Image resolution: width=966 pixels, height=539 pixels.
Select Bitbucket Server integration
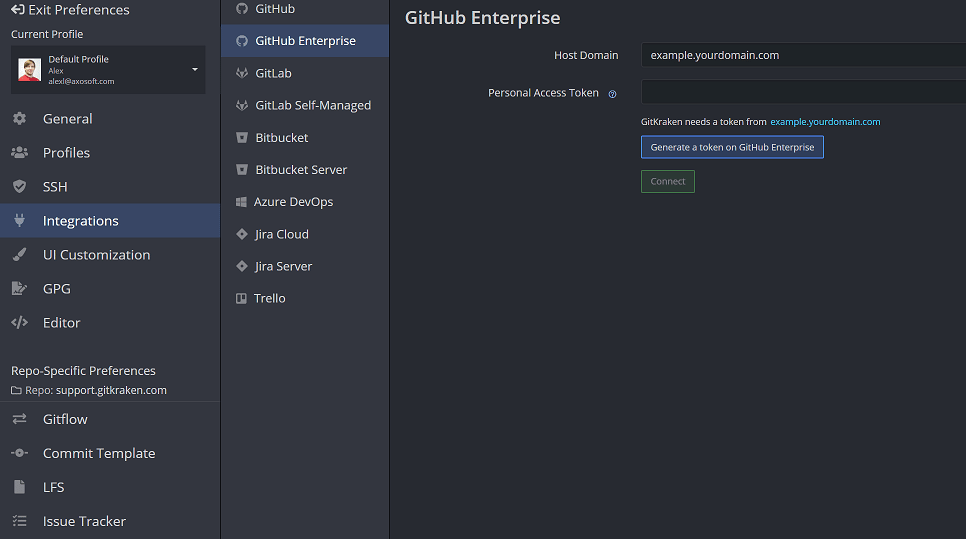point(301,170)
